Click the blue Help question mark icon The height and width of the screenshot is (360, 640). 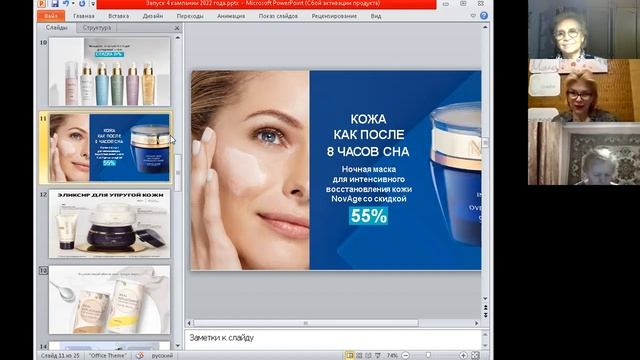484,16
